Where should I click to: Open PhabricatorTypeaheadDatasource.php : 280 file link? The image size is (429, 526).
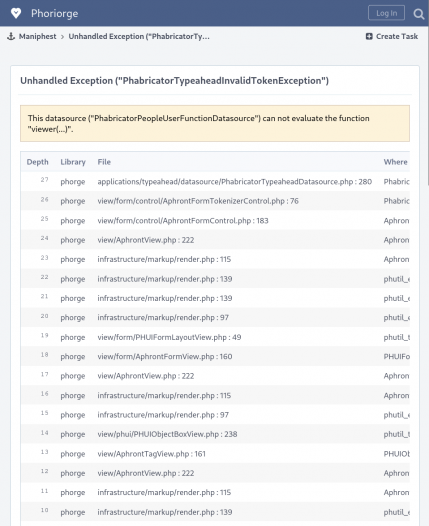pyautogui.click(x=234, y=181)
